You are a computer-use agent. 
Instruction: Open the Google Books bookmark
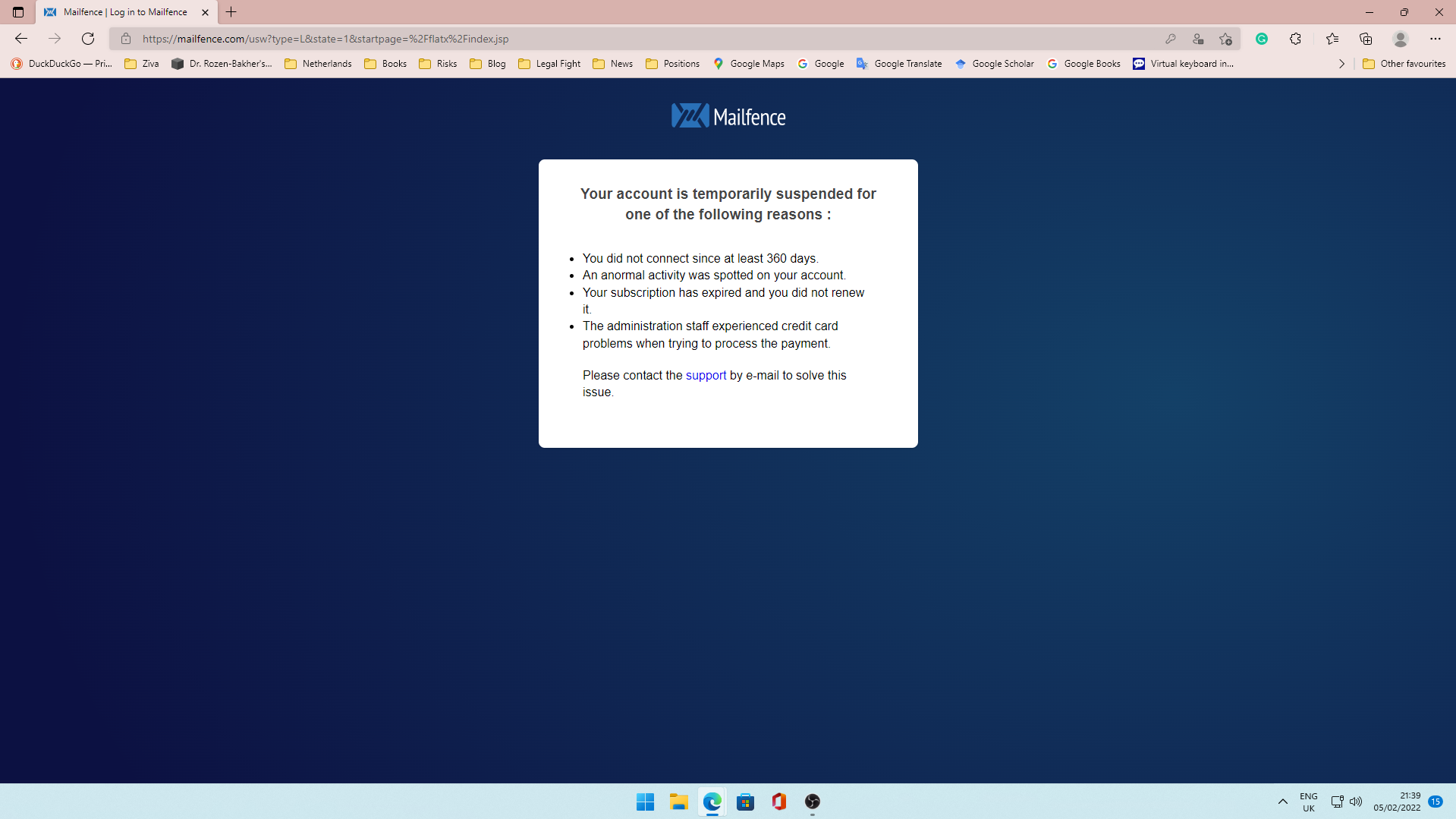1083,64
